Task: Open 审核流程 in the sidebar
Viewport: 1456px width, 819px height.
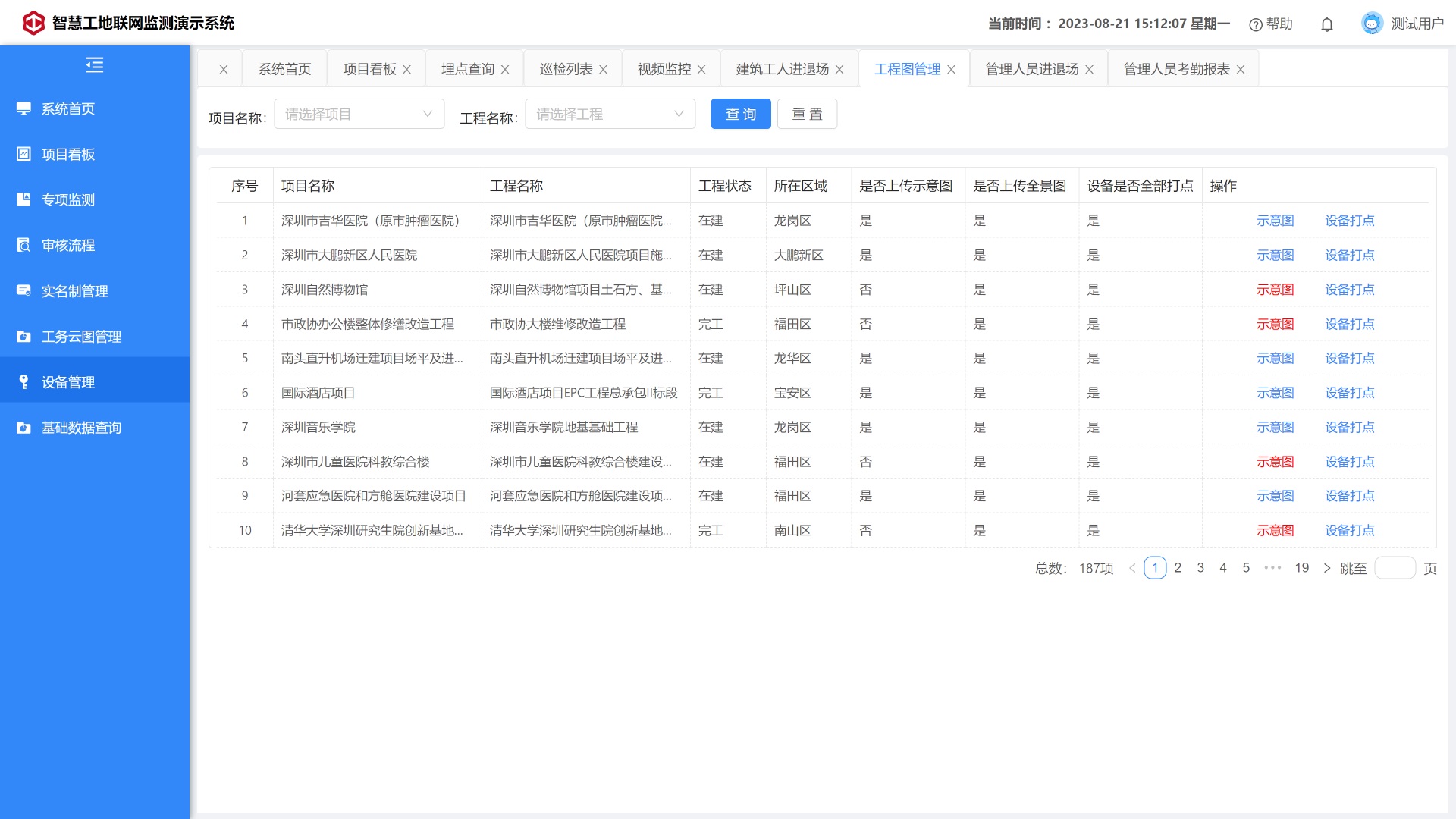Action: click(95, 245)
